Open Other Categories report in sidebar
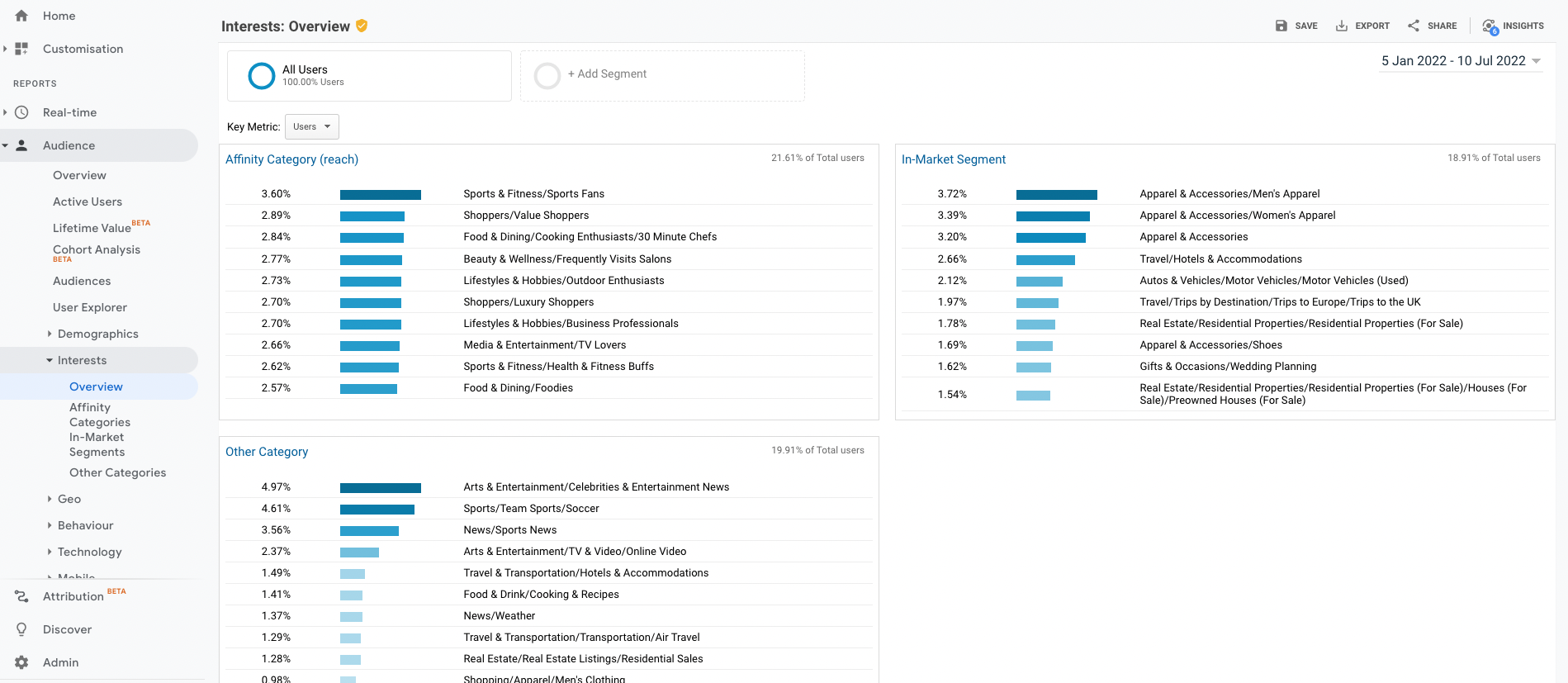This screenshot has width=1568, height=683. point(117,472)
